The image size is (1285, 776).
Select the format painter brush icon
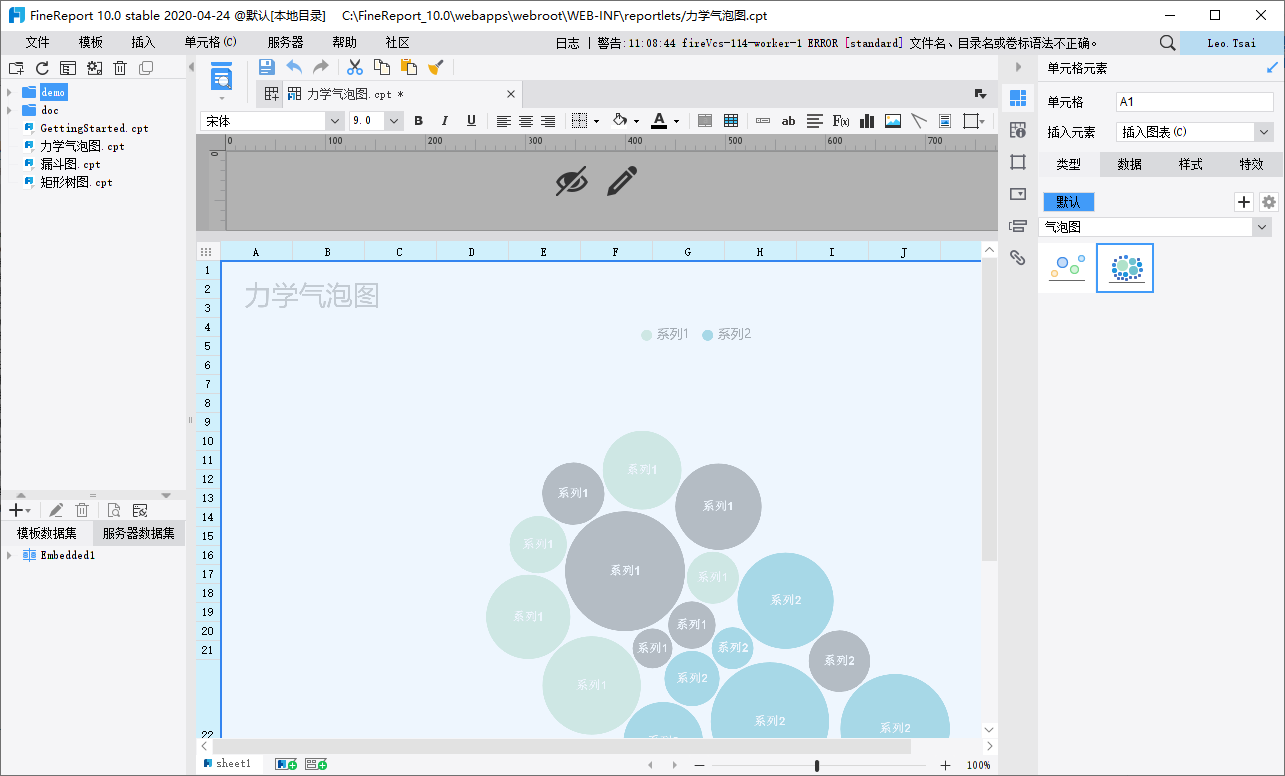pyautogui.click(x=435, y=67)
